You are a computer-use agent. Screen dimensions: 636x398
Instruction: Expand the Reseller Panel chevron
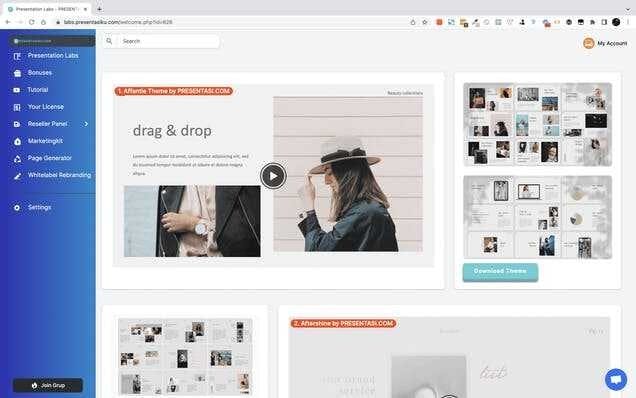(x=86, y=124)
